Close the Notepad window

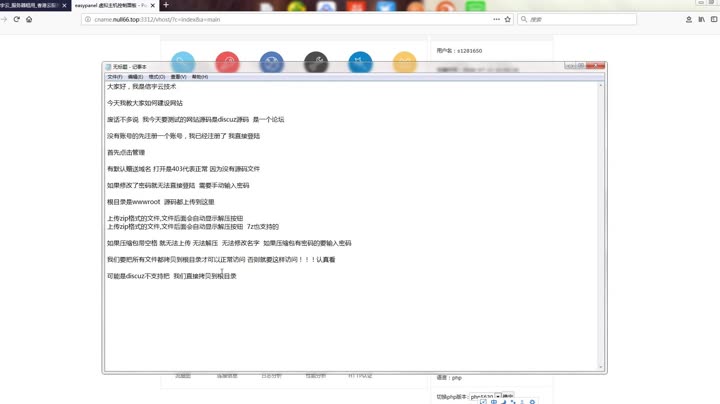tap(596, 66)
